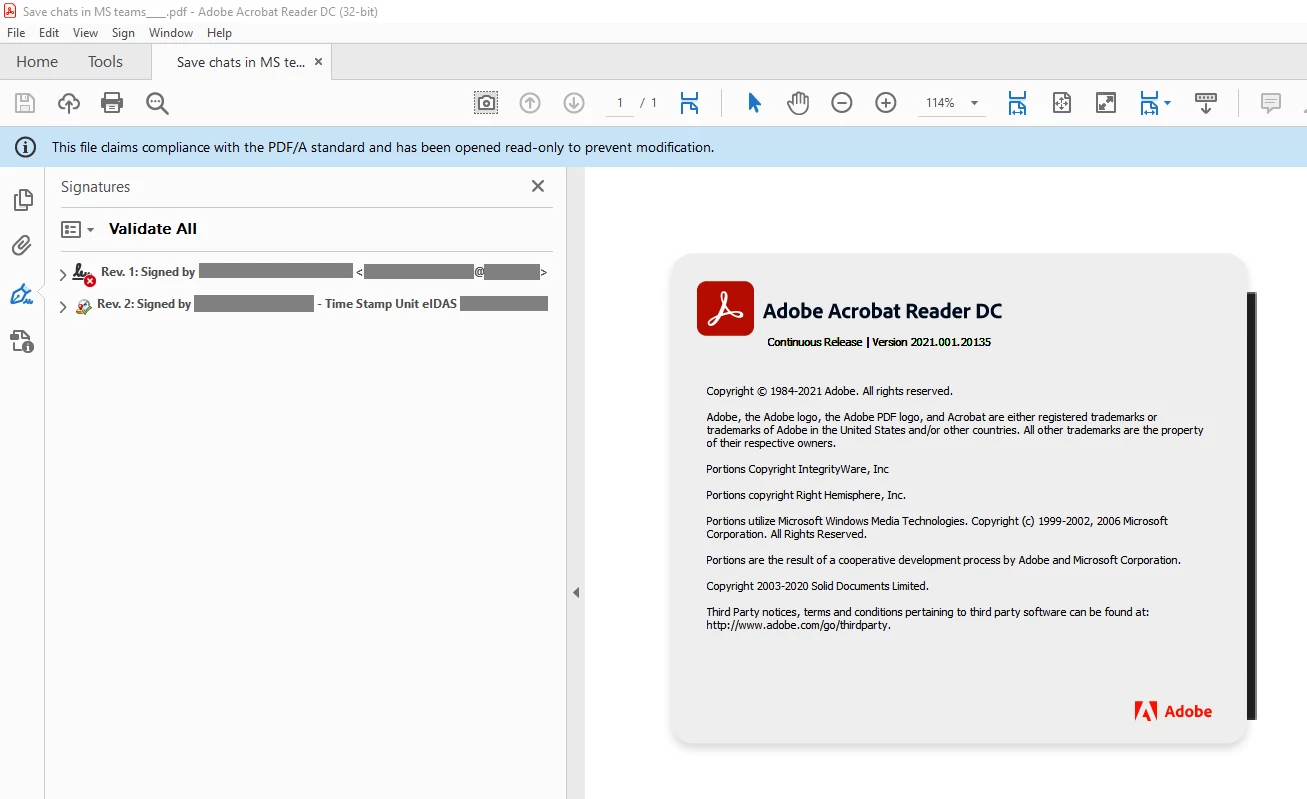Click the Adobe Acrobat logo in About dialog

[x=725, y=308]
